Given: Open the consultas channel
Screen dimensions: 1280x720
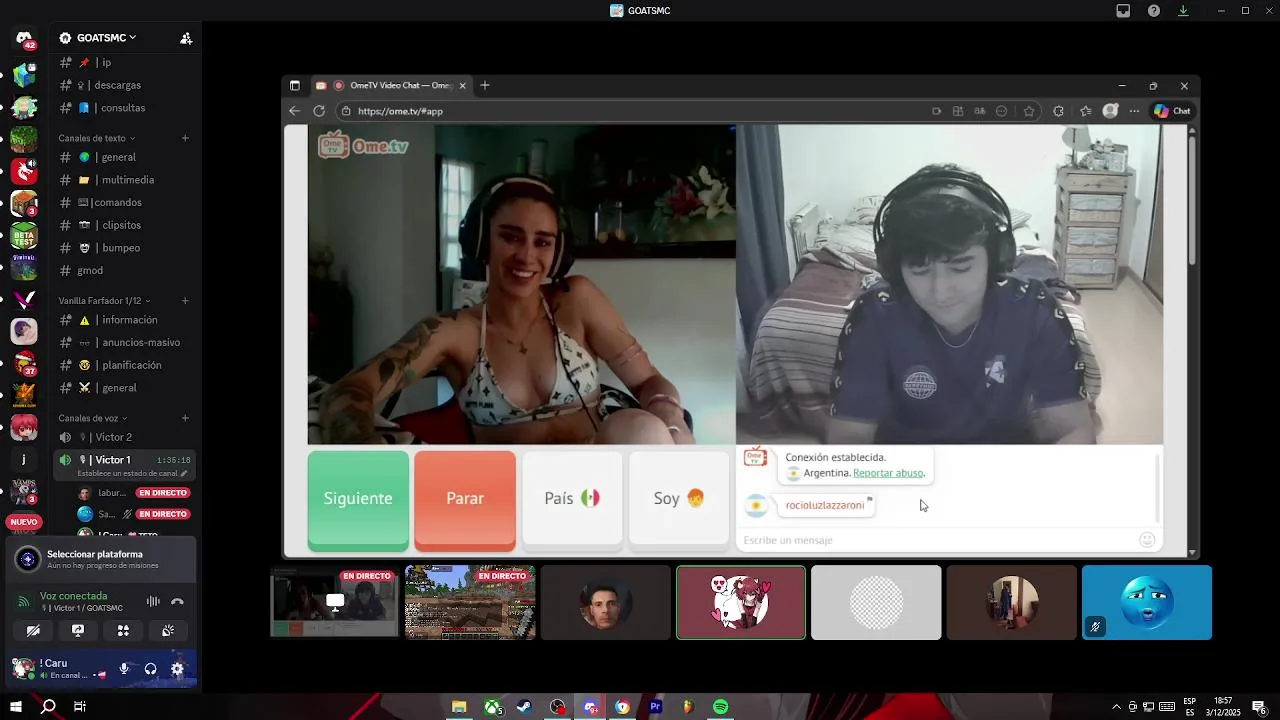Looking at the screenshot, I should click(124, 108).
